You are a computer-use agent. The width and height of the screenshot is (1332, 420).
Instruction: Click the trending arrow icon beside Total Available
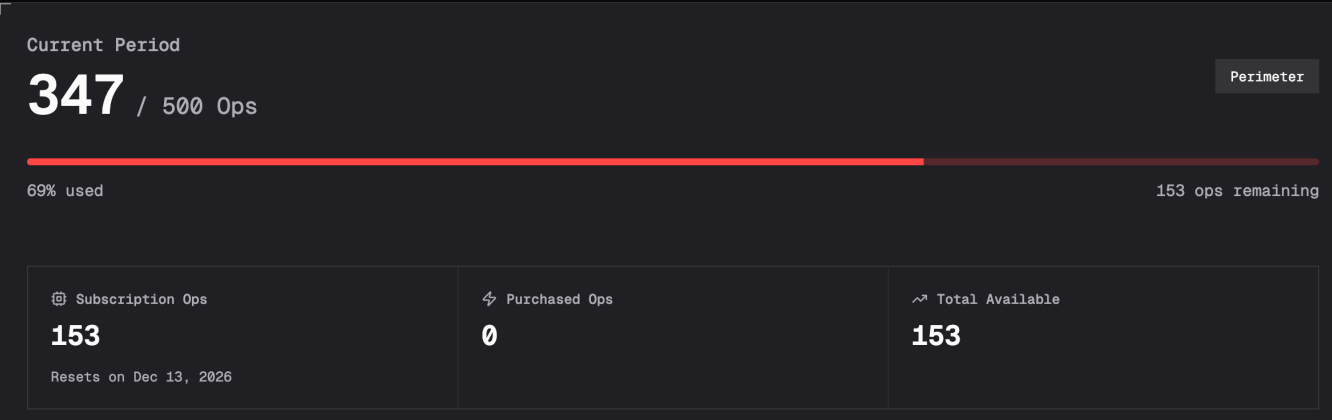[x=919, y=299]
